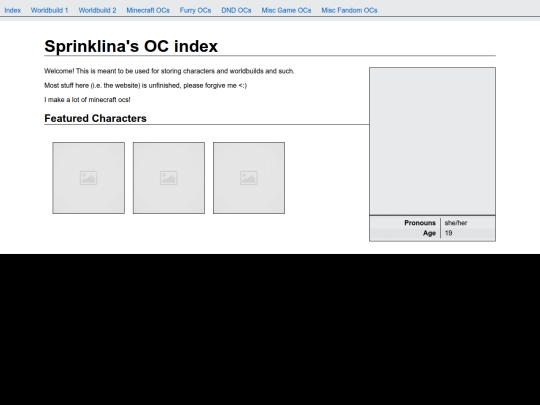This screenshot has width=540, height=405.
Task: Open the Index navigation link
Action: [x=12, y=10]
